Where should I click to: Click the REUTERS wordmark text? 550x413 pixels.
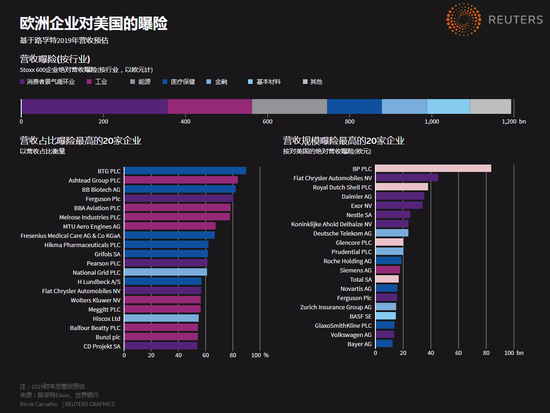point(515,20)
